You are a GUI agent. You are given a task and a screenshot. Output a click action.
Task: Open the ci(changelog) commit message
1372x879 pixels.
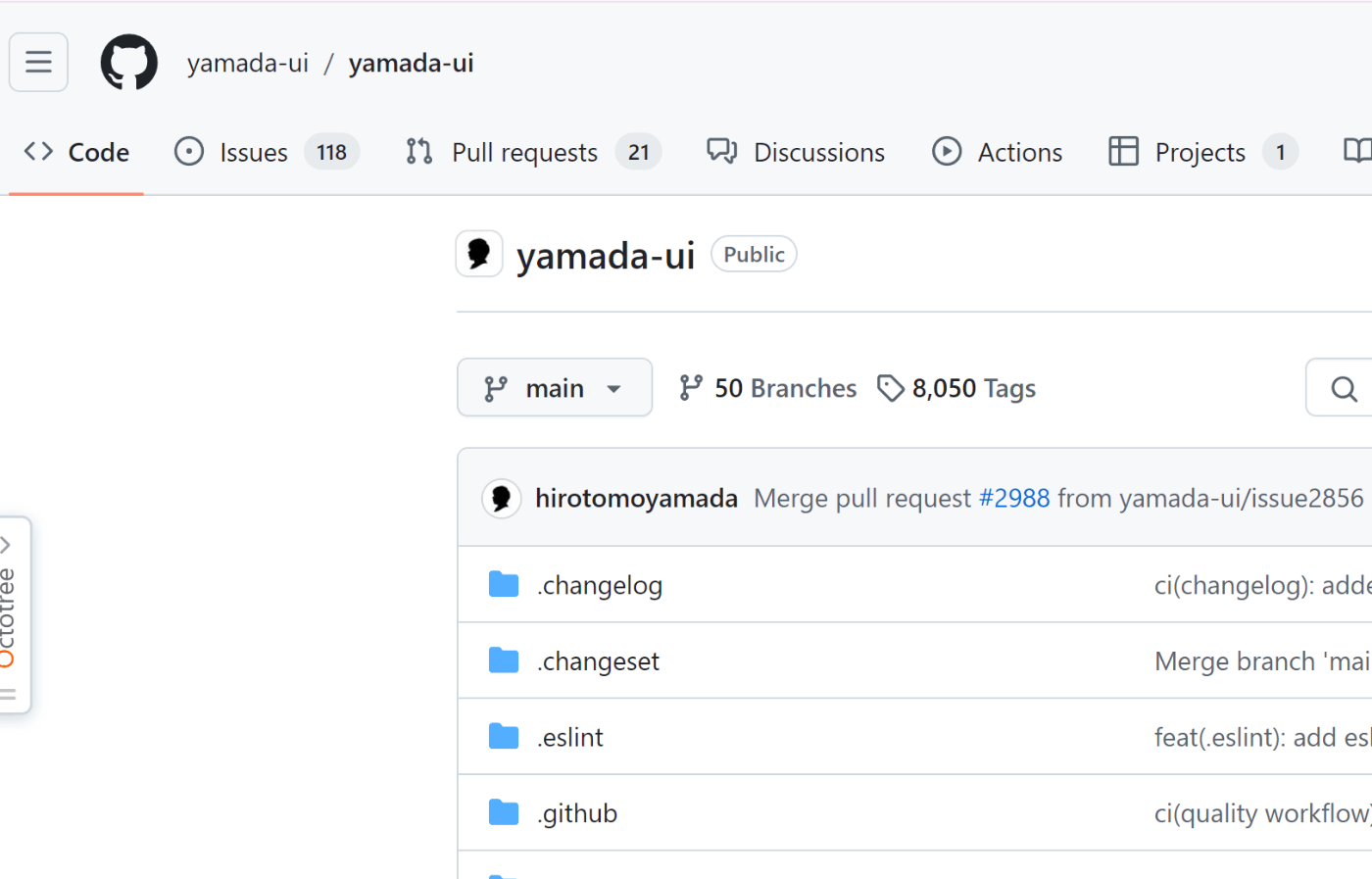[1263, 585]
